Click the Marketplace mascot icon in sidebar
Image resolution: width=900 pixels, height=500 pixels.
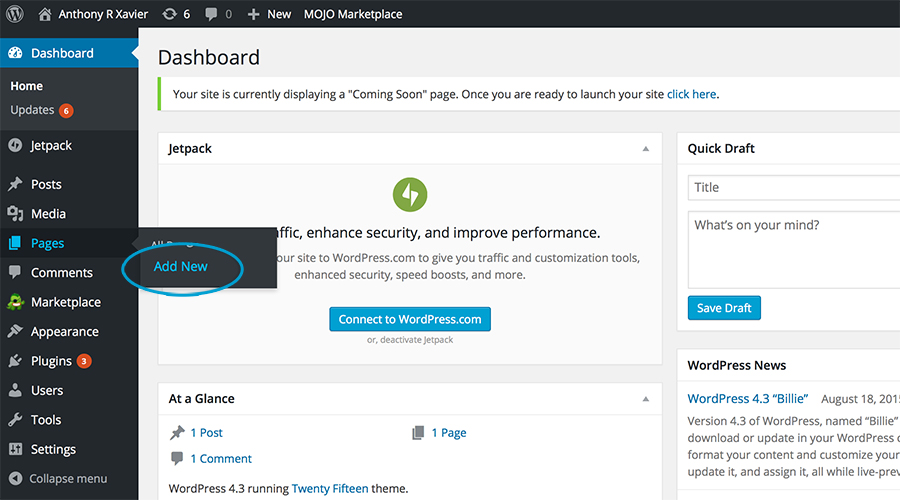pos(15,302)
